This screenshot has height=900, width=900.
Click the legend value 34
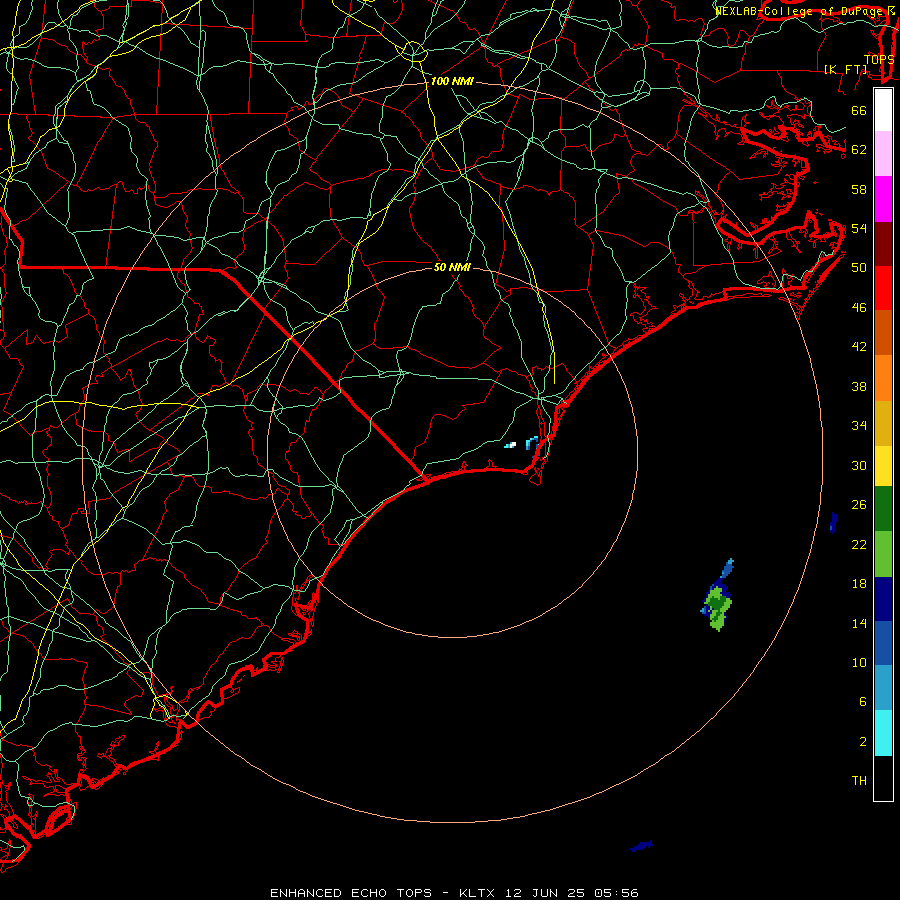[x=859, y=426]
